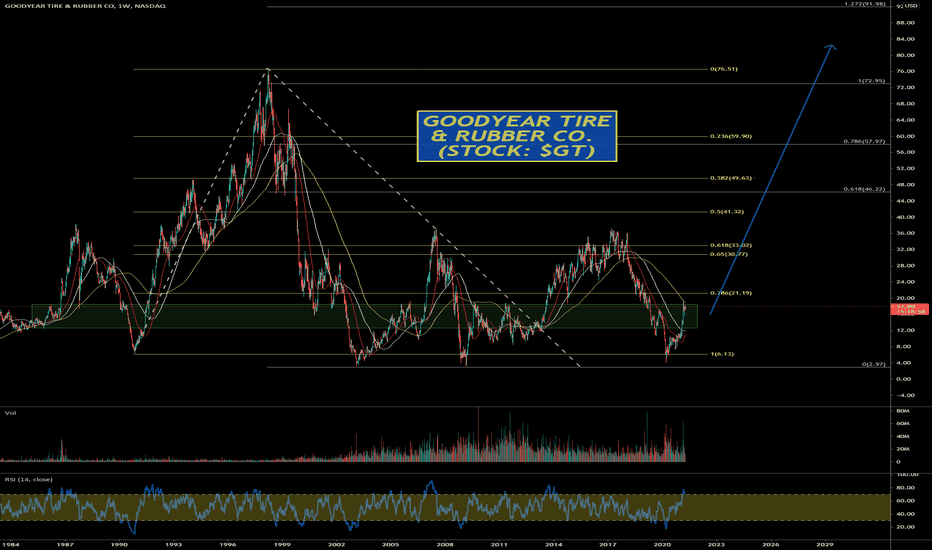Click 2008 on the time axis
The width and height of the screenshot is (932, 550).
click(x=445, y=544)
